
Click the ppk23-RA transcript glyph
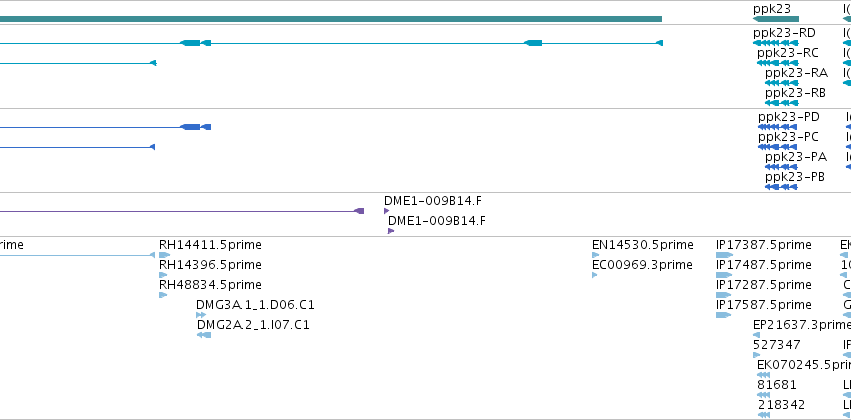pyautogui.click(x=782, y=83)
